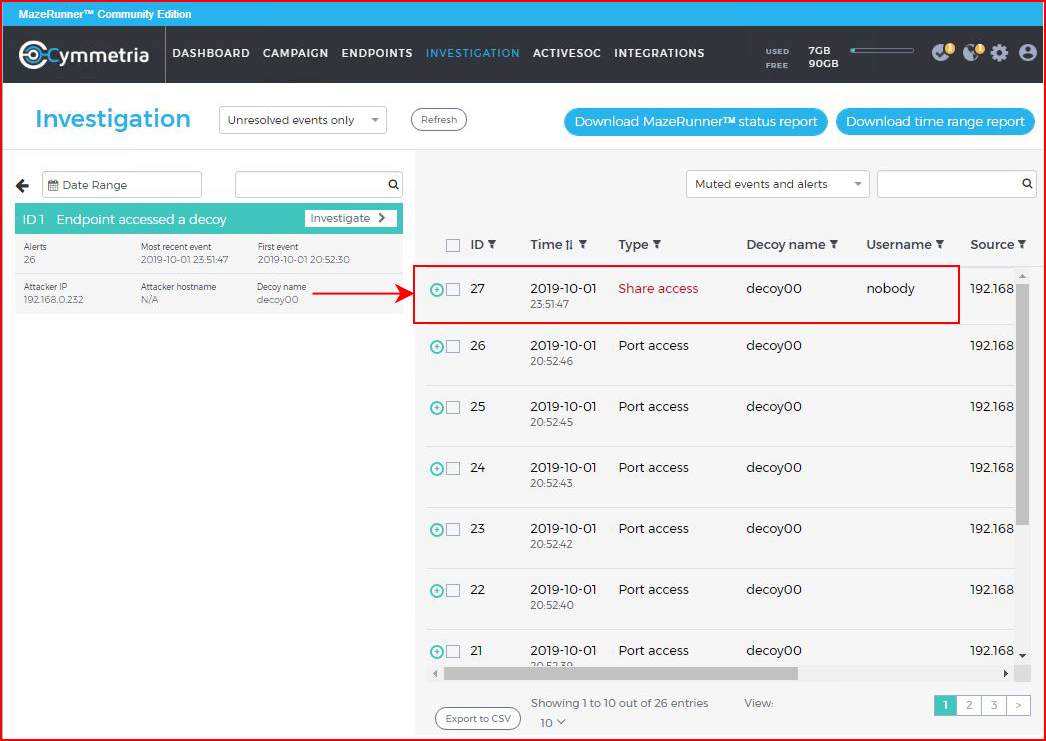
Task: Click scroll-down arrow of events table scrollbar
Action: tap(1023, 656)
